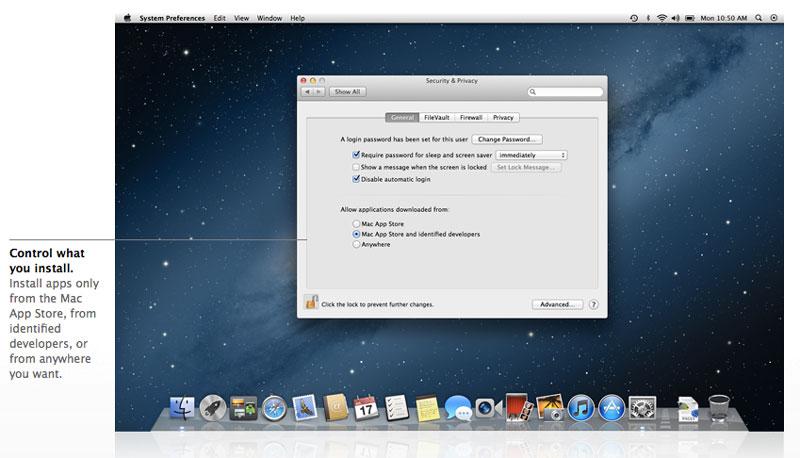Image resolution: width=800 pixels, height=458 pixels.
Task: Click Time Machine menu bar icon
Action: pos(634,18)
